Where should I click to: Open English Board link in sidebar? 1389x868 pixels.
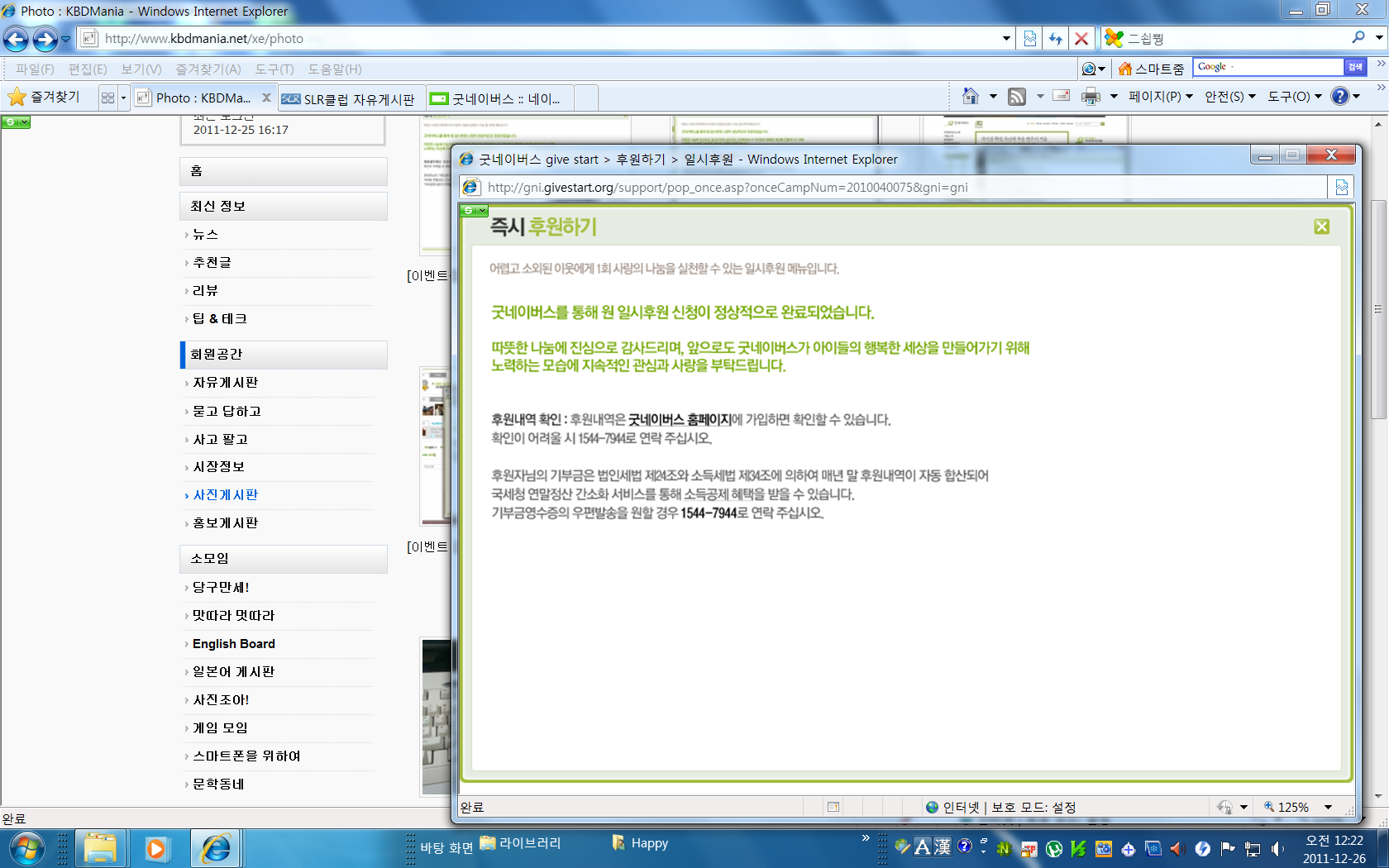(x=234, y=644)
